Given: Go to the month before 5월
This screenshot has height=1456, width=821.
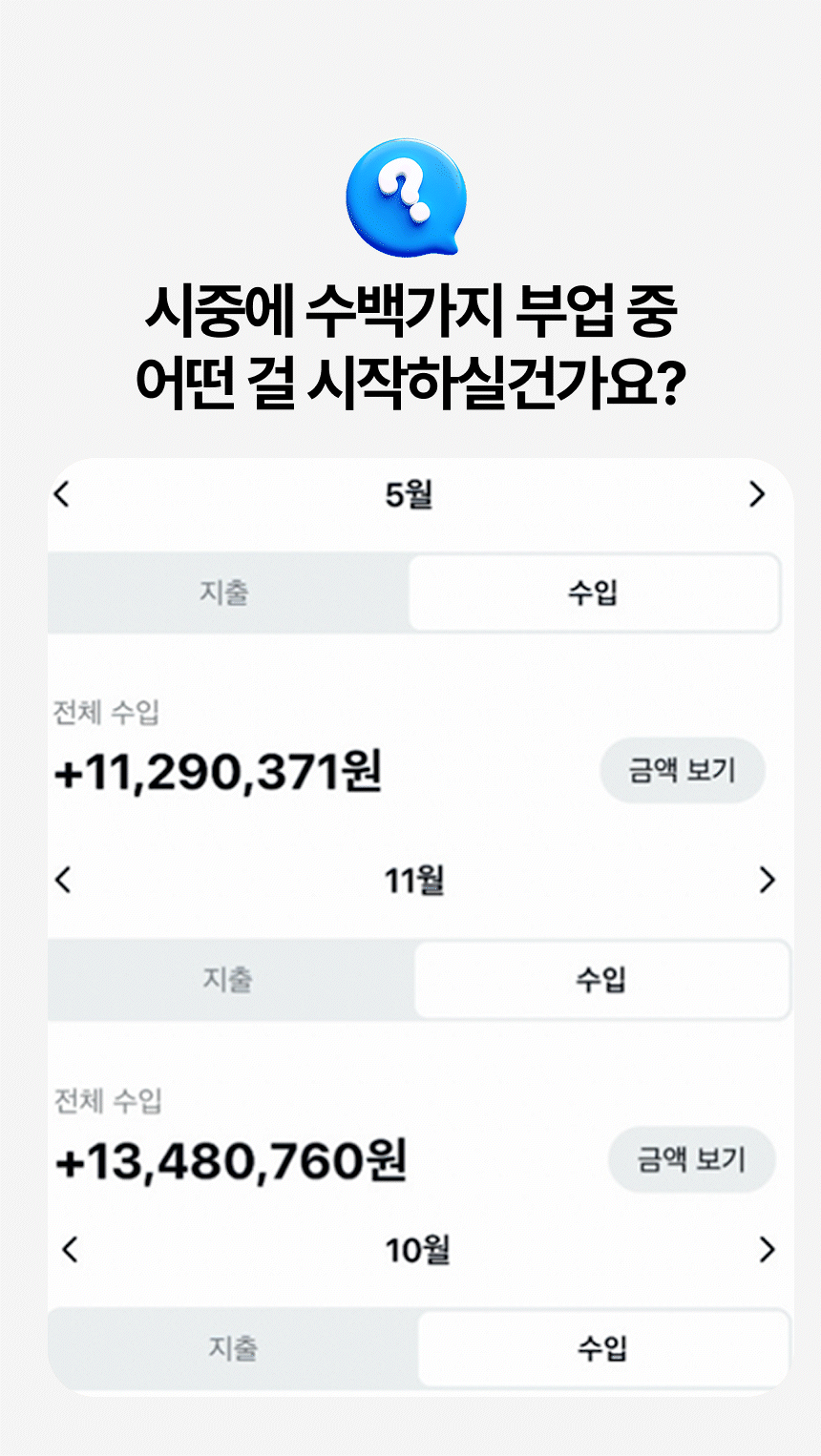Looking at the screenshot, I should (63, 494).
